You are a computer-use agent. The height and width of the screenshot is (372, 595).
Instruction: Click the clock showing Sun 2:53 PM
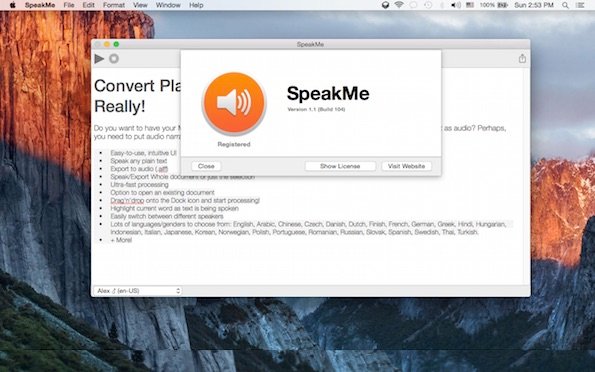tap(534, 5)
